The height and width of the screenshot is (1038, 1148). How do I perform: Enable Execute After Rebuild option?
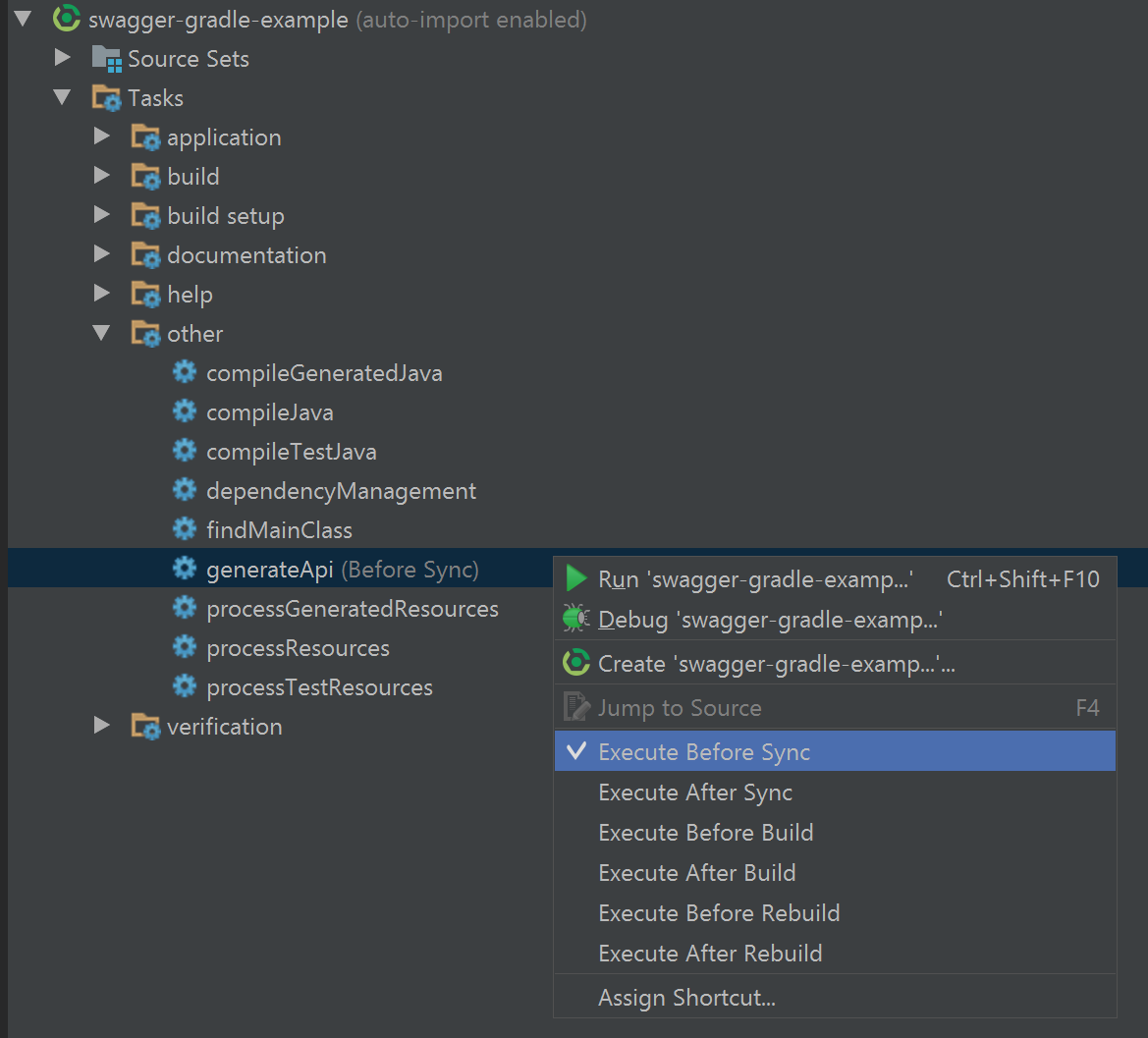(710, 954)
